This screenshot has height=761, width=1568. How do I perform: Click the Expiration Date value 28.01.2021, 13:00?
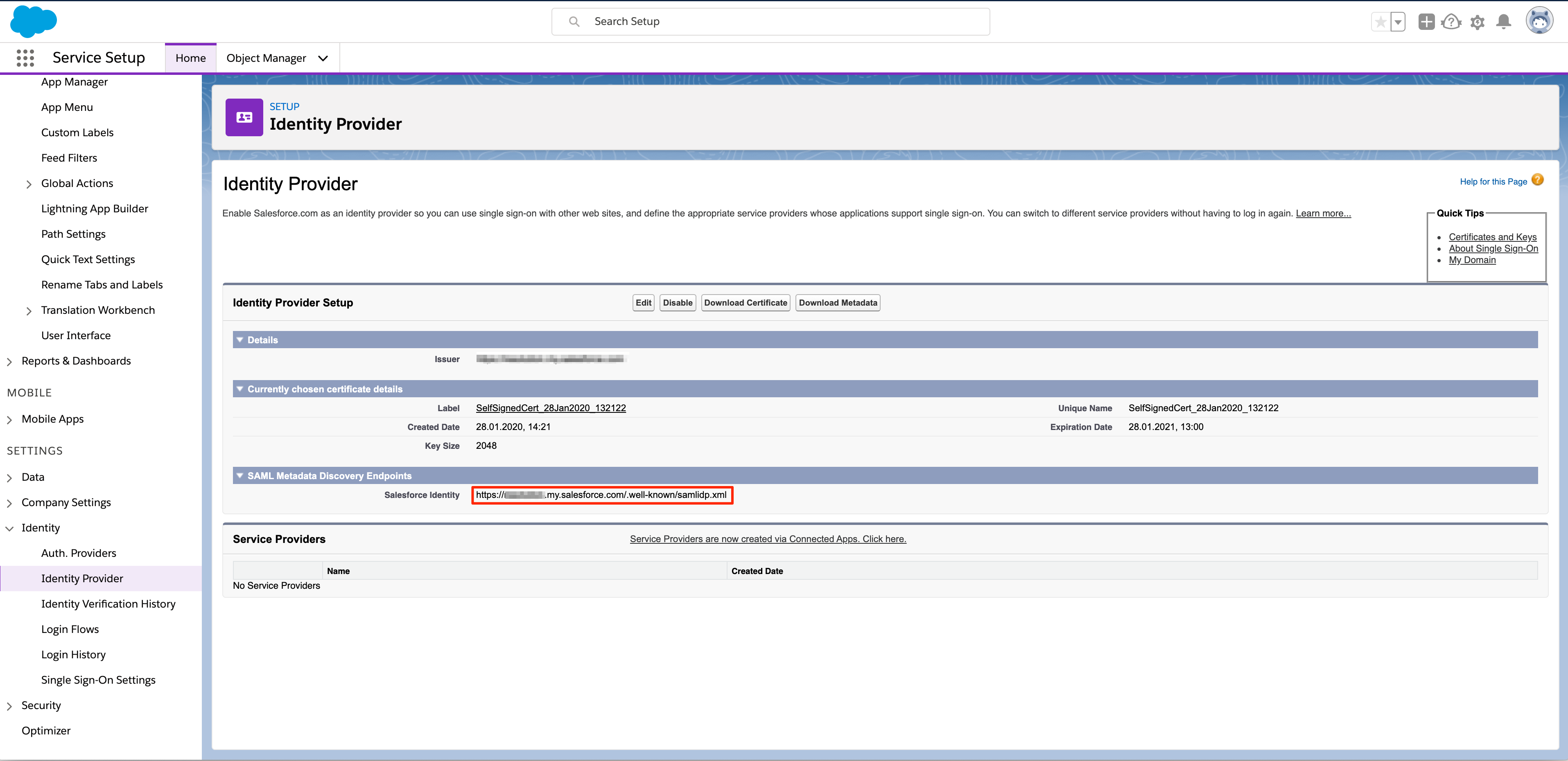1166,426
